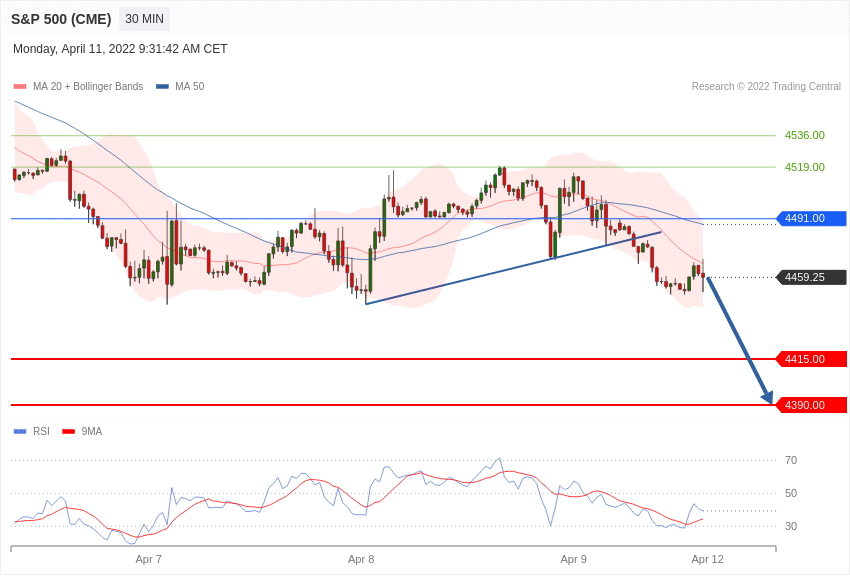The height and width of the screenshot is (576, 850).
Task: Click the S&P 500 (CME) chart title
Action: coord(61,19)
